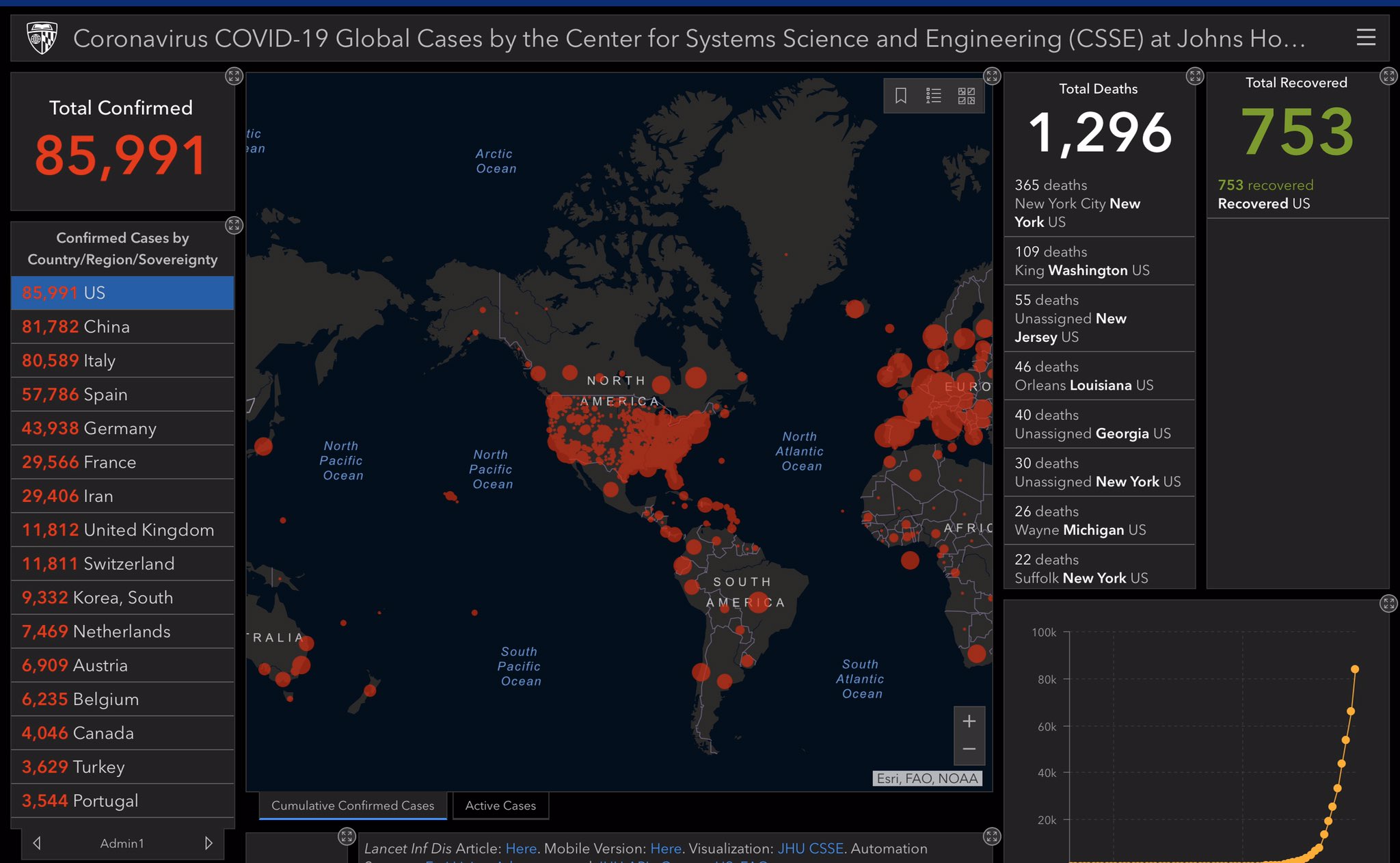Select Unassigned Georgia 40 deaths entry
Screen dimensions: 1400x863
[1099, 424]
